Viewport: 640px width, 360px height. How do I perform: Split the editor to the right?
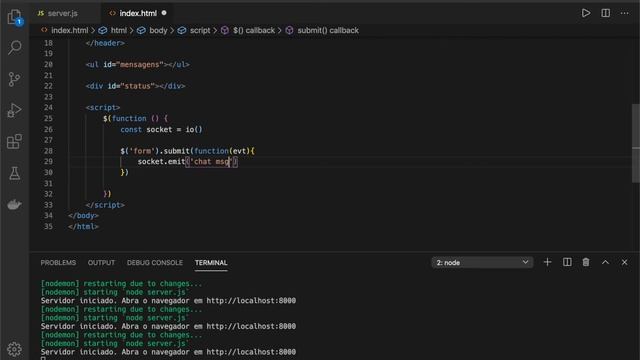pos(606,13)
